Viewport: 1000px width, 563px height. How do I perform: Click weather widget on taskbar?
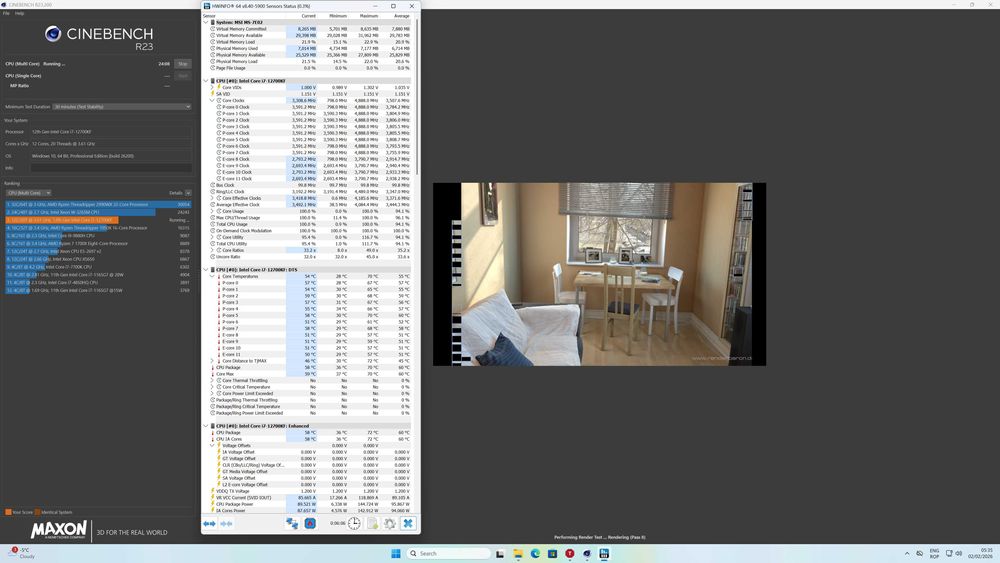(x=22, y=553)
